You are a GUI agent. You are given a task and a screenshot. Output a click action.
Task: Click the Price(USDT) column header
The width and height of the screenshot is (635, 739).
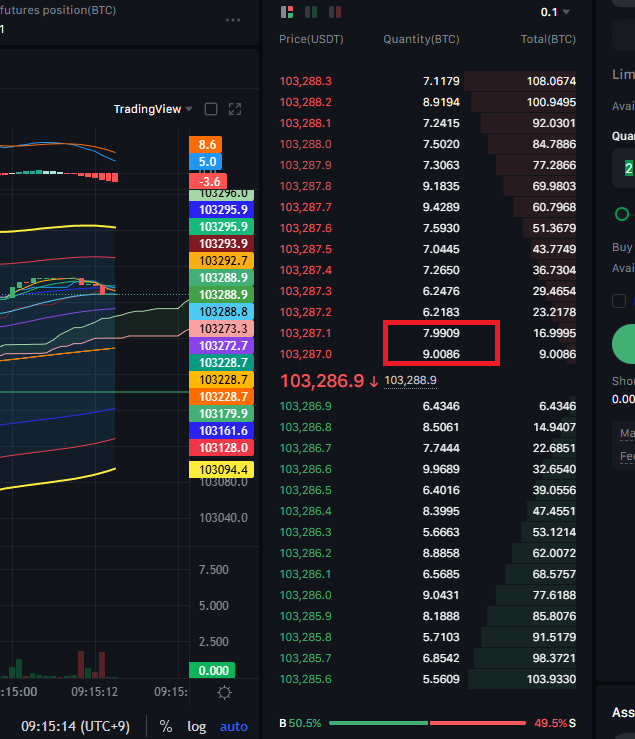click(x=311, y=39)
